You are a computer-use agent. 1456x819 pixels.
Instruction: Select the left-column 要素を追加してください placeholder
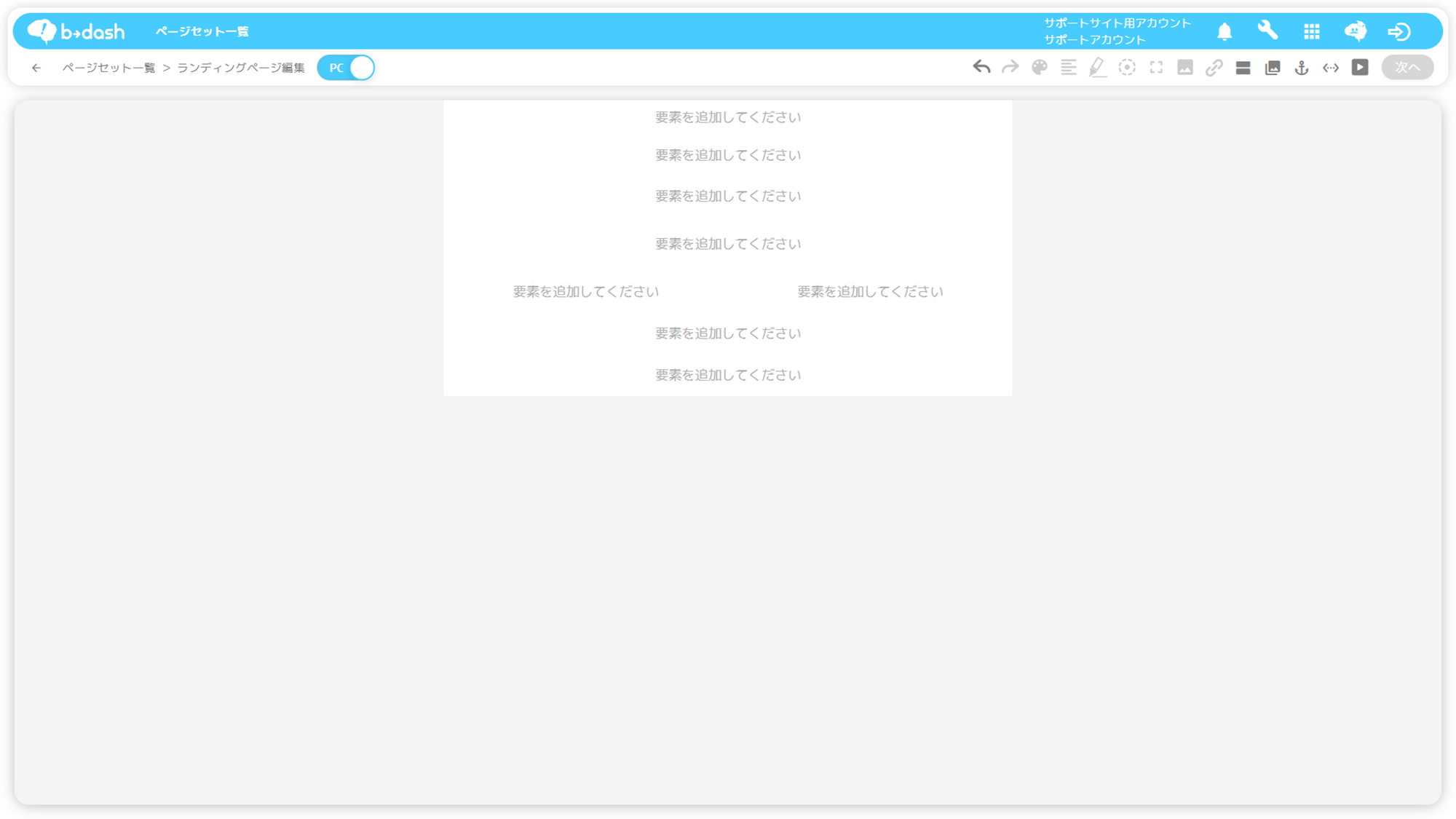tap(586, 292)
